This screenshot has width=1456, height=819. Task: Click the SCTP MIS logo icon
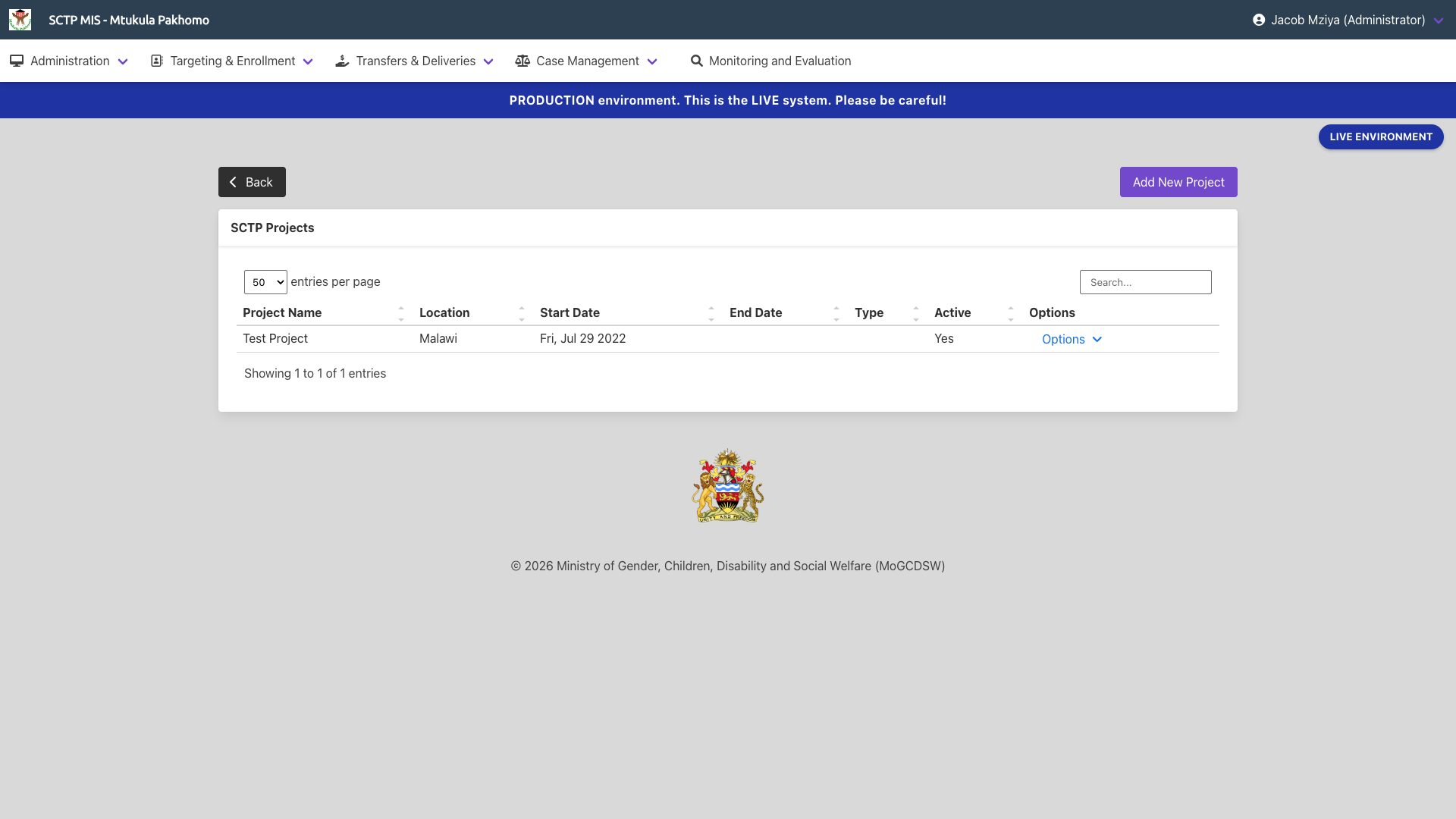[20, 20]
